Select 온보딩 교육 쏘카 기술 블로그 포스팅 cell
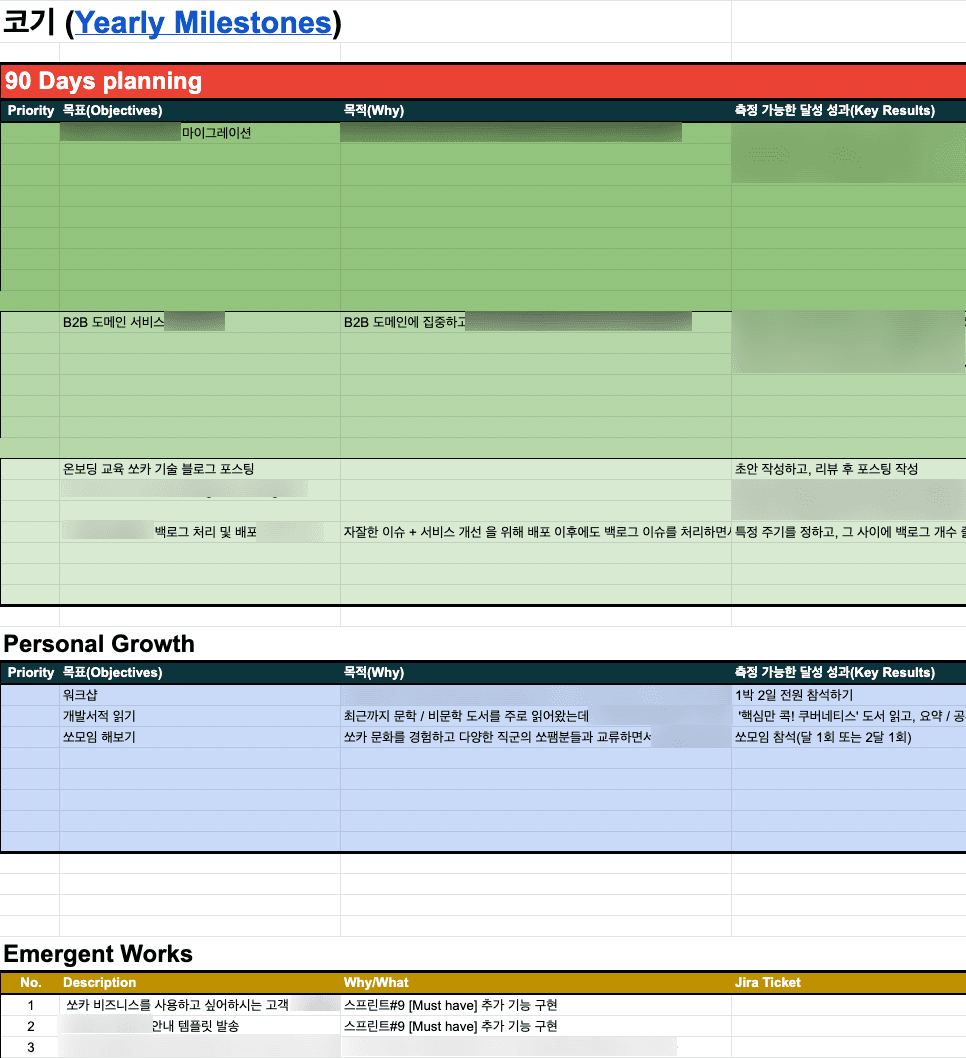 click(x=200, y=469)
